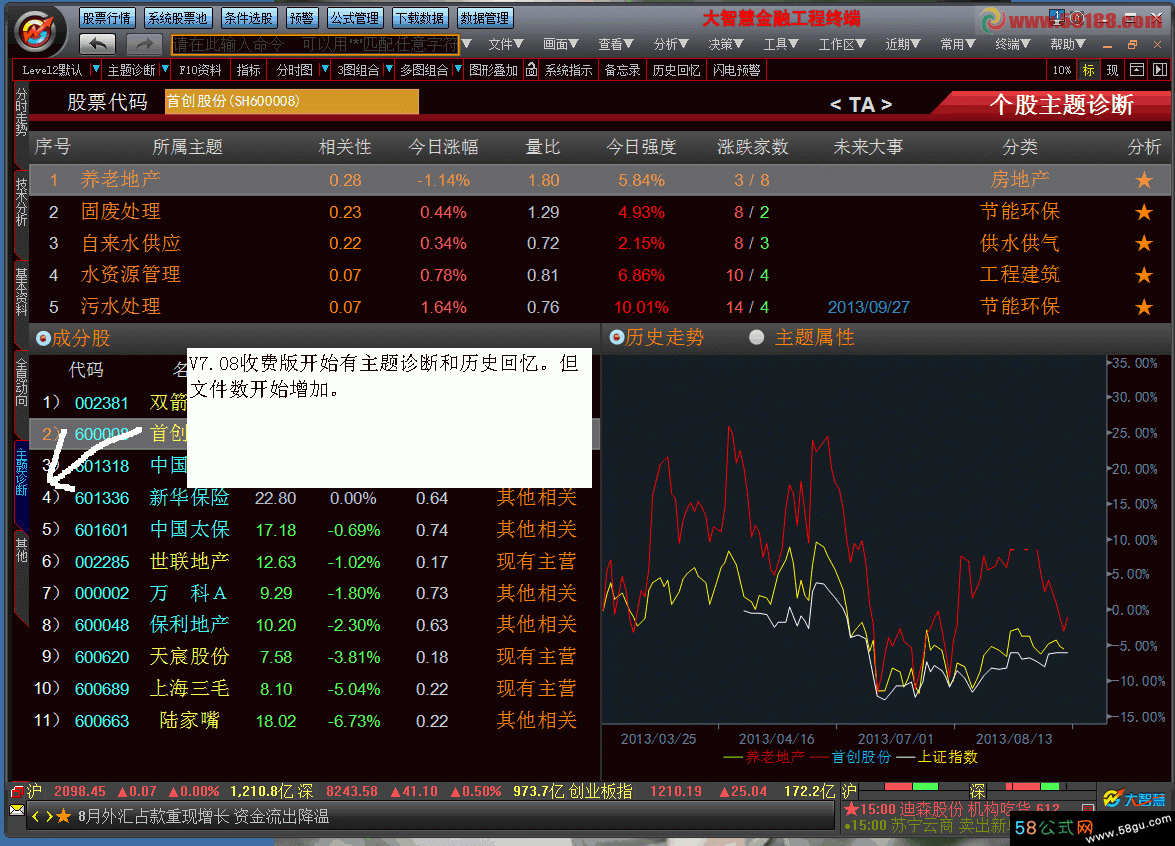Image resolution: width=1175 pixels, height=846 pixels.
Task: Open the 工作区 menu
Action: [842, 44]
